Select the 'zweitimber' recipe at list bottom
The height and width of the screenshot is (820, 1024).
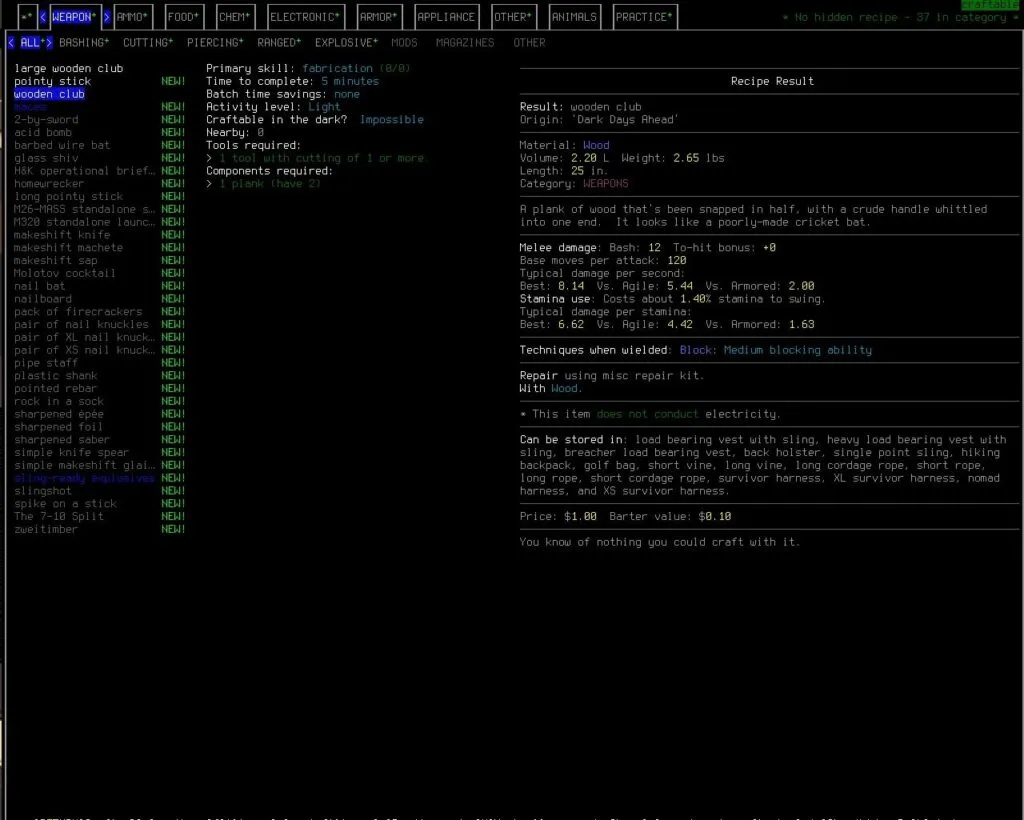(44, 529)
